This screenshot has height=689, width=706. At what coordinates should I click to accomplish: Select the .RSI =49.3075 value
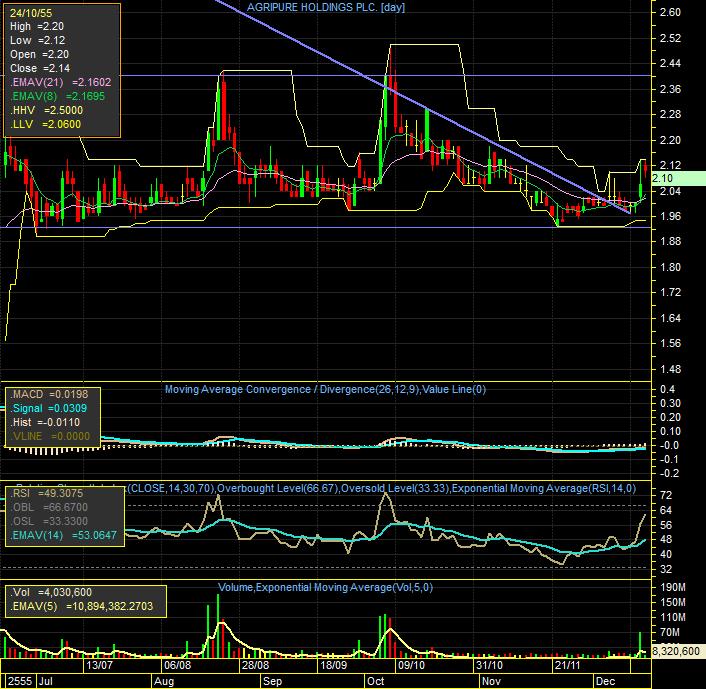[46, 493]
